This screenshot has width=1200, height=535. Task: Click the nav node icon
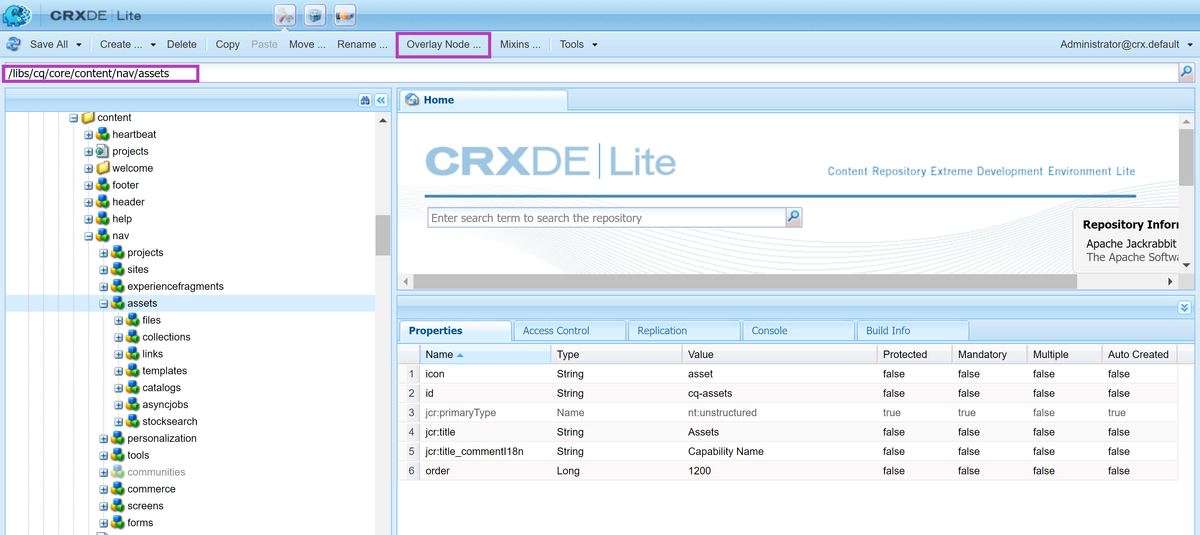[x=103, y=236]
